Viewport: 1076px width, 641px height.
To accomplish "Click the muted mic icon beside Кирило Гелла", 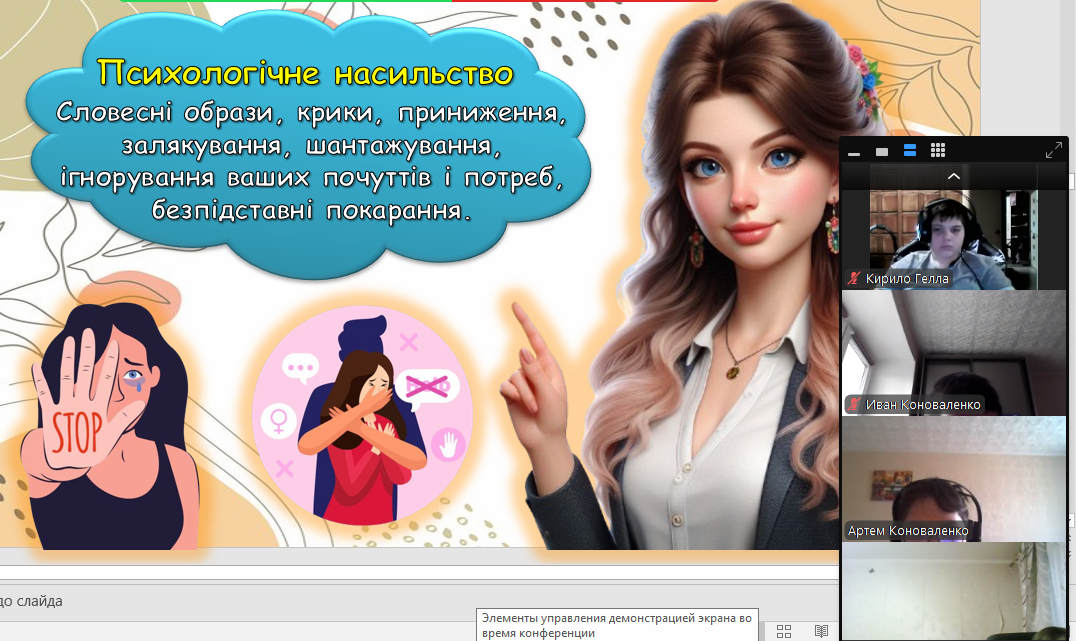I will 854,279.
